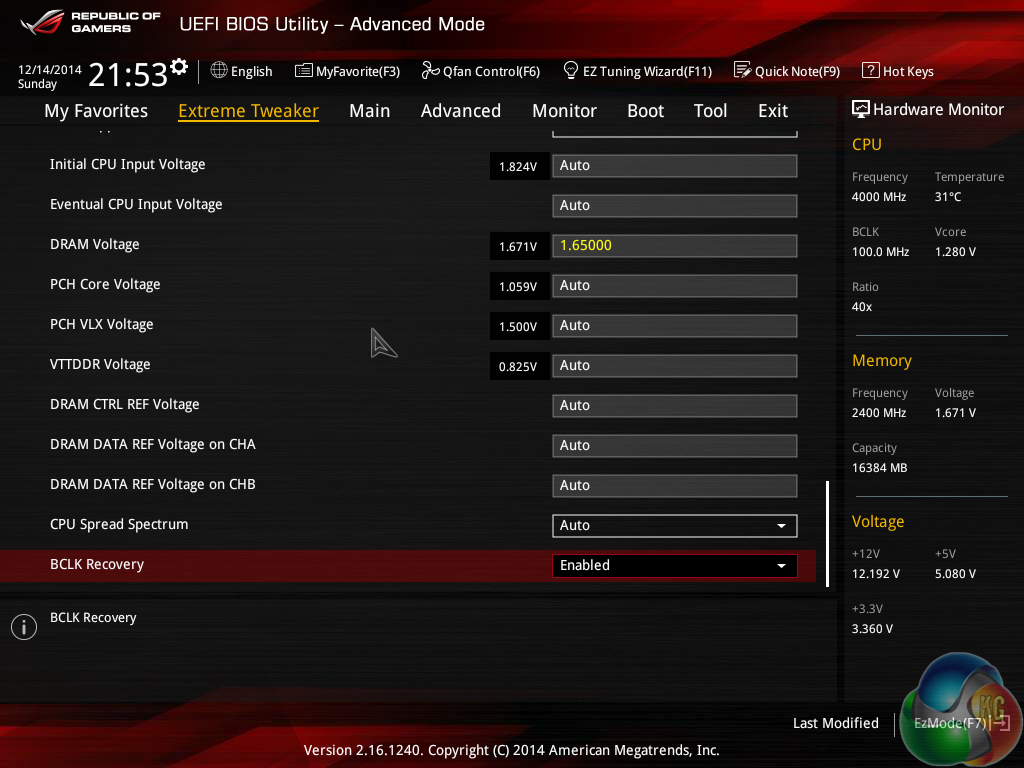Open the Main tab
This screenshot has width=1024, height=768.
point(370,111)
